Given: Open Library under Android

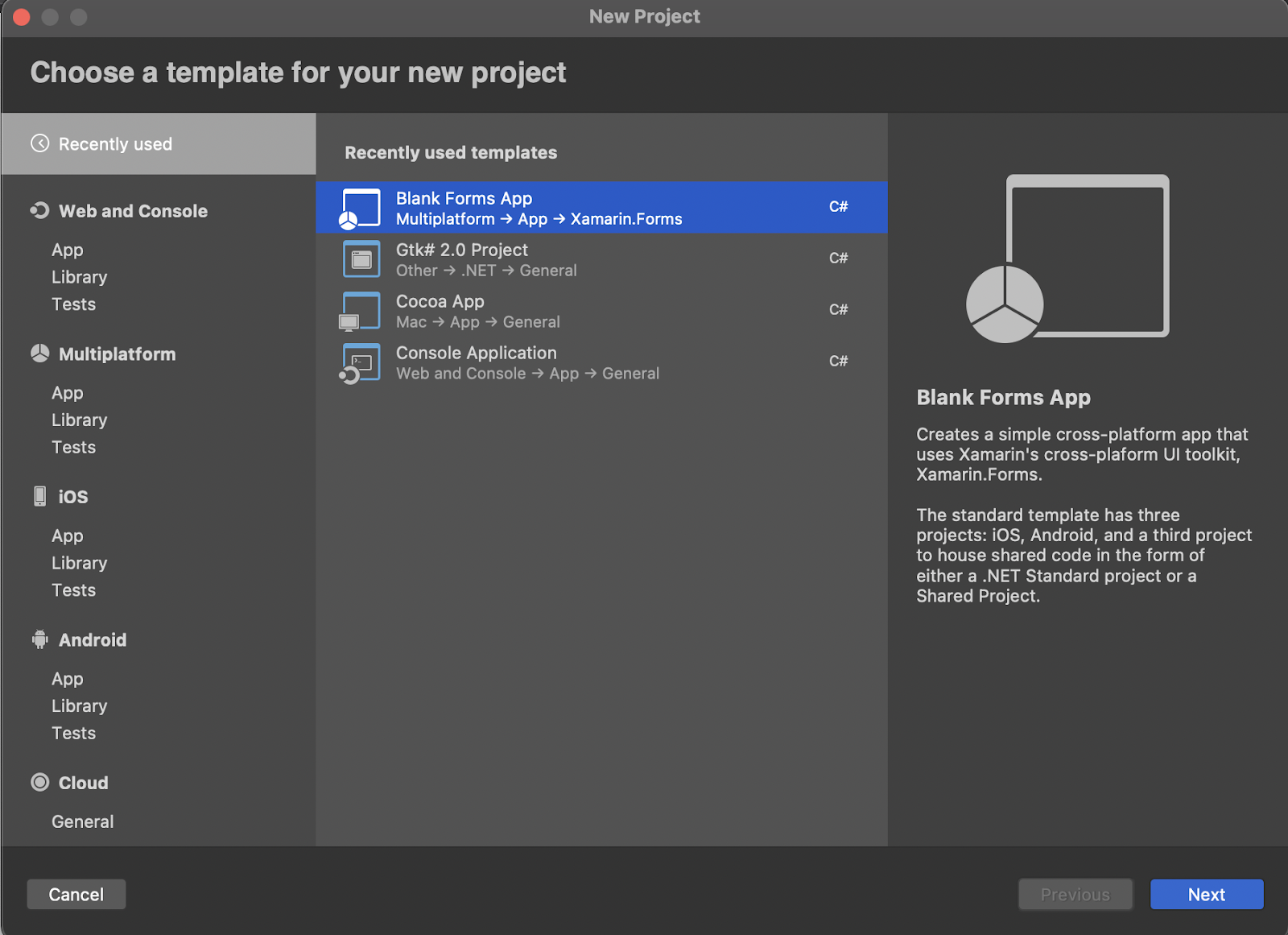Looking at the screenshot, I should pos(80,705).
